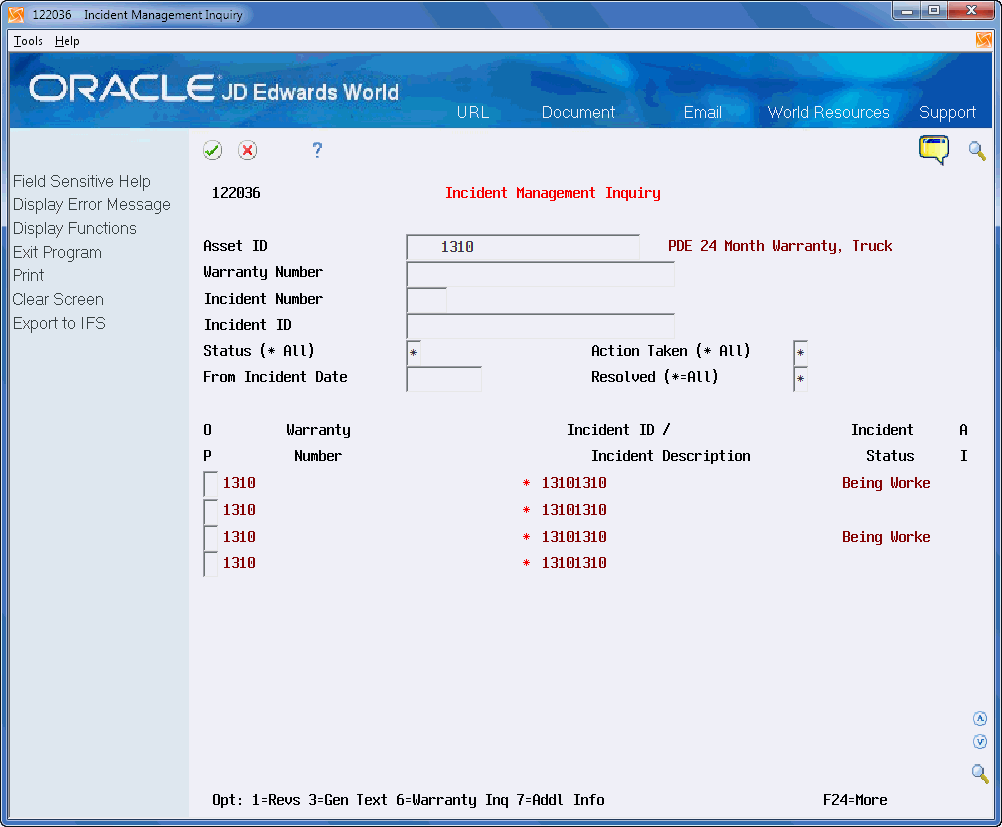Viewport: 1002px width, 827px height.
Task: Click the magnifier icon beside chat bubble
Action: [976, 151]
